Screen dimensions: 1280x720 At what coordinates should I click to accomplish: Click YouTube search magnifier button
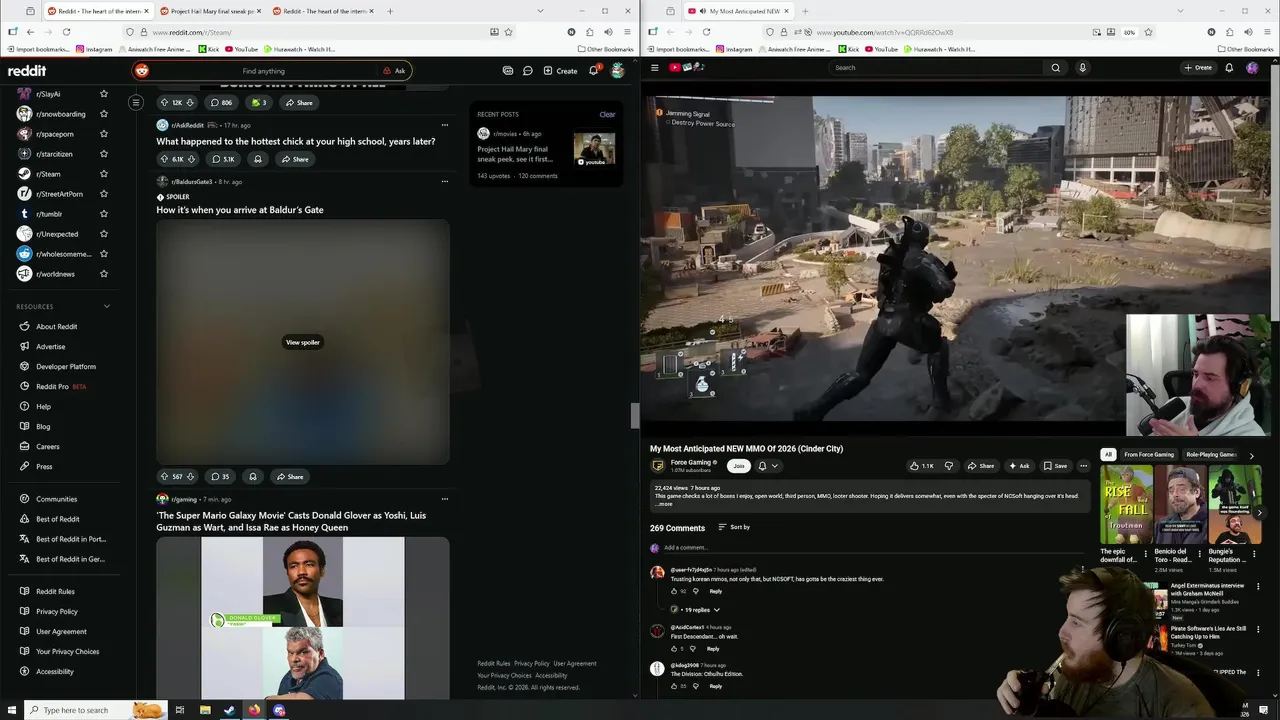tap(1055, 68)
